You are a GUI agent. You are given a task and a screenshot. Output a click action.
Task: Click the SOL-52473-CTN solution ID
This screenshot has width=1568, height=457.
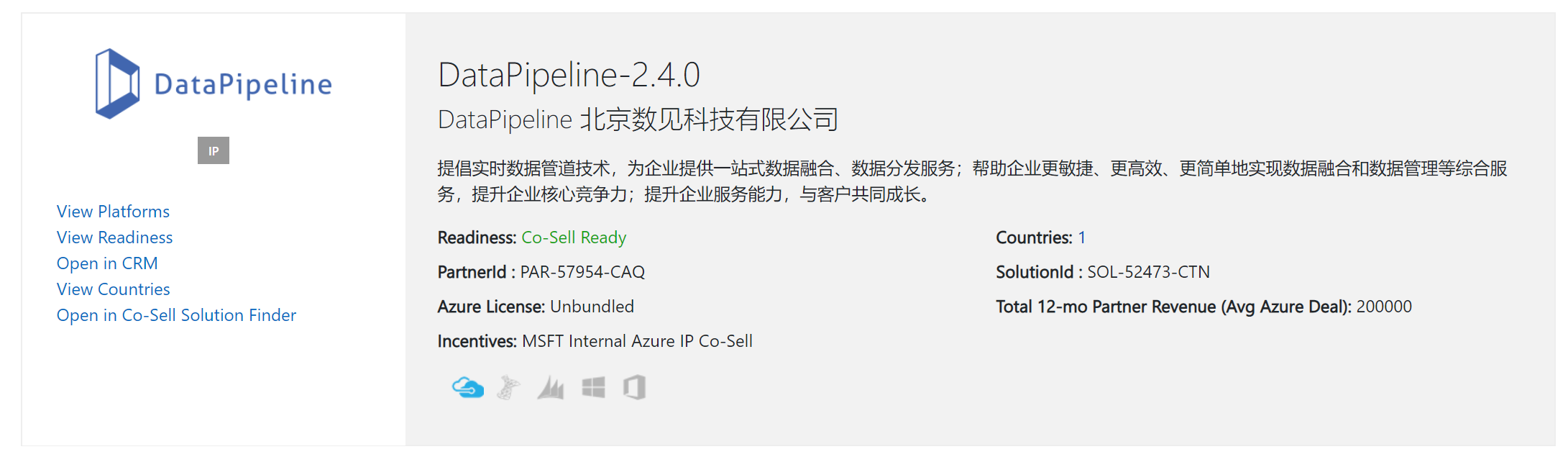1148,272
